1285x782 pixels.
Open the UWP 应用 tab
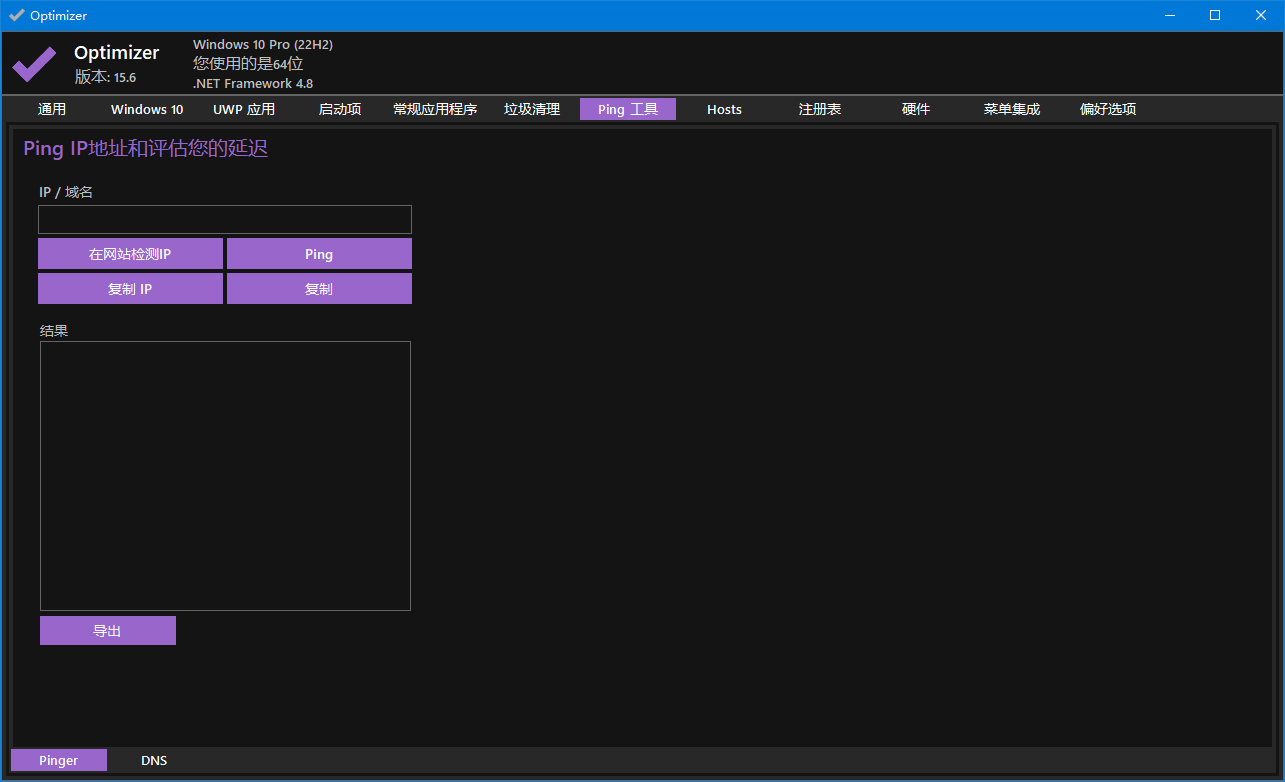244,109
